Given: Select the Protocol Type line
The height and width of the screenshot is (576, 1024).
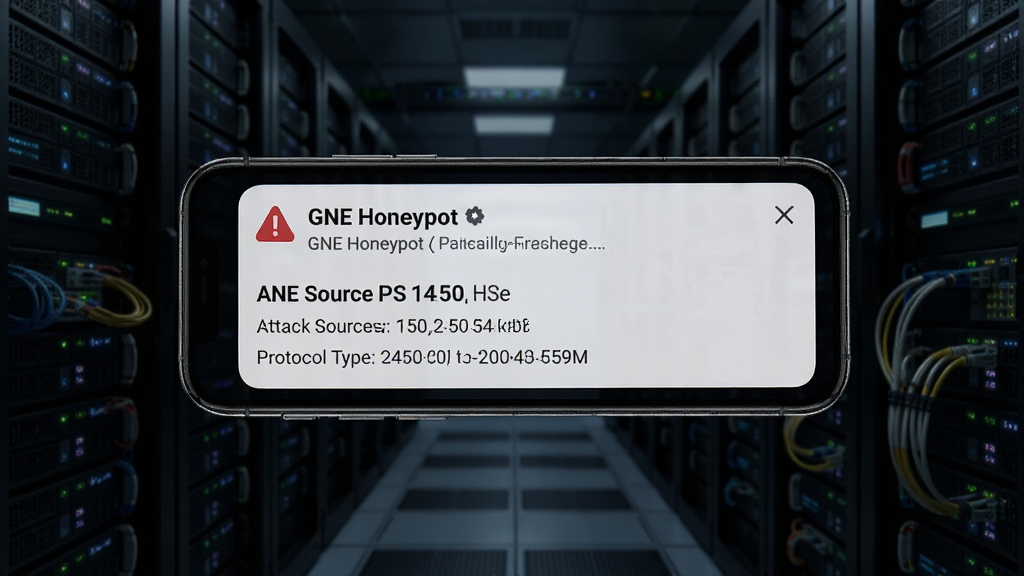Looking at the screenshot, I should (422, 358).
